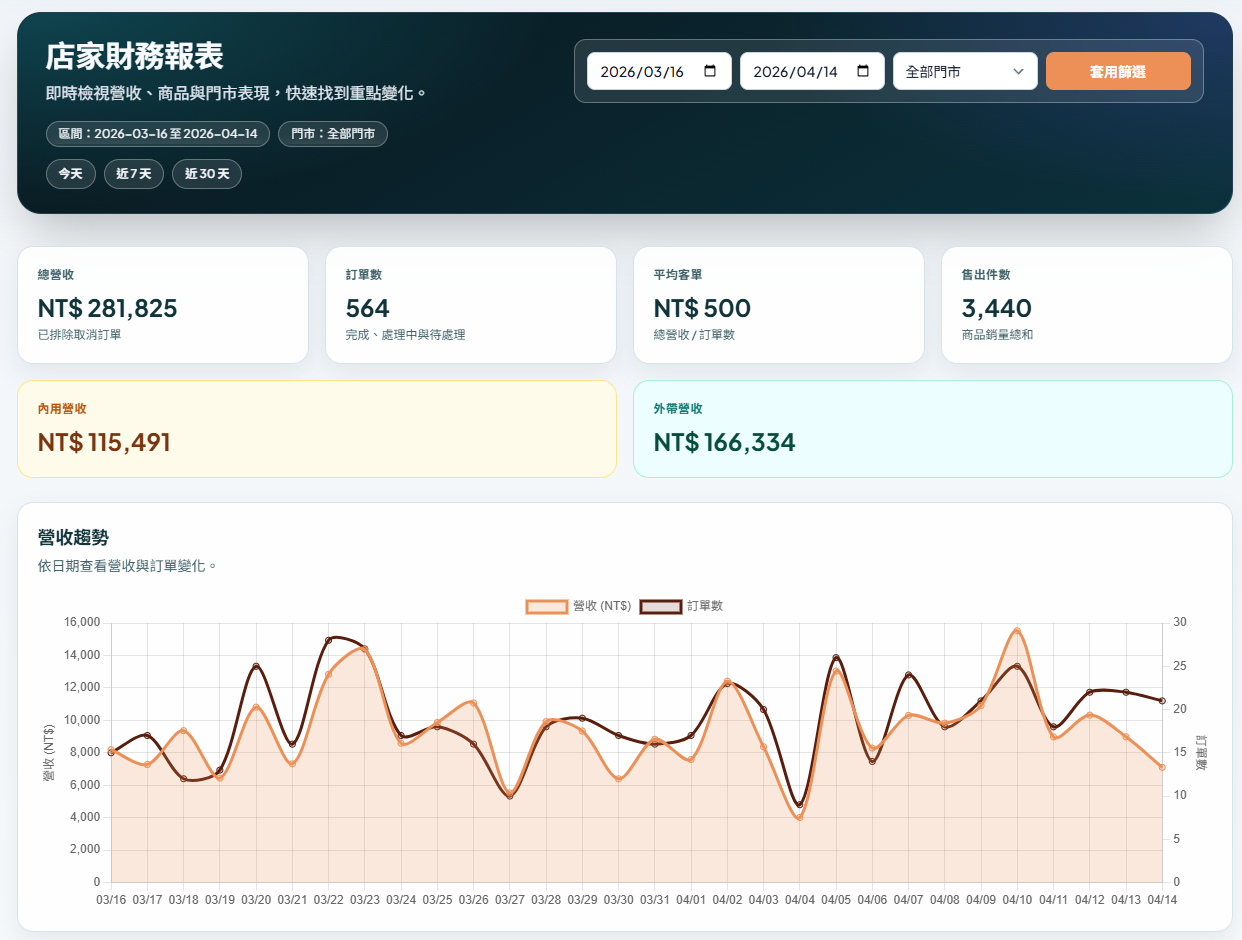Select the 近30天 quick range
Image resolution: width=1242 pixels, height=940 pixels.
(x=206, y=174)
